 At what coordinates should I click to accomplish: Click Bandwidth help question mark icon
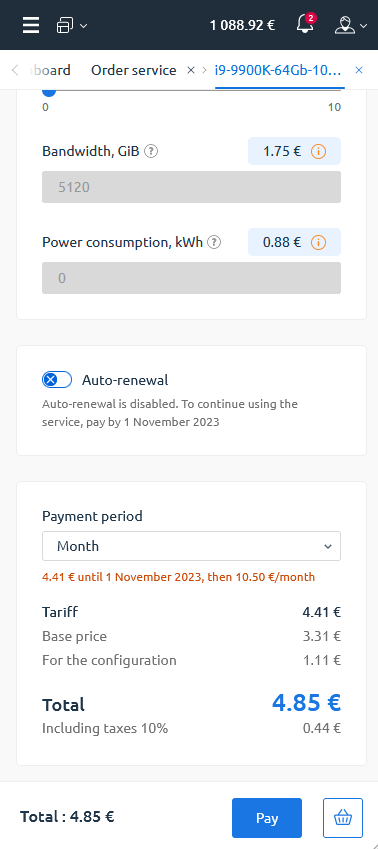pos(152,151)
